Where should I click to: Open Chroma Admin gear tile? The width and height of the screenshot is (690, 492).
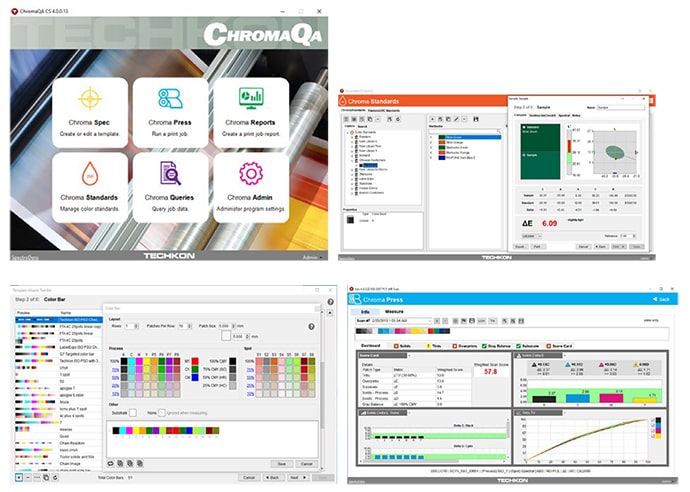tap(250, 186)
